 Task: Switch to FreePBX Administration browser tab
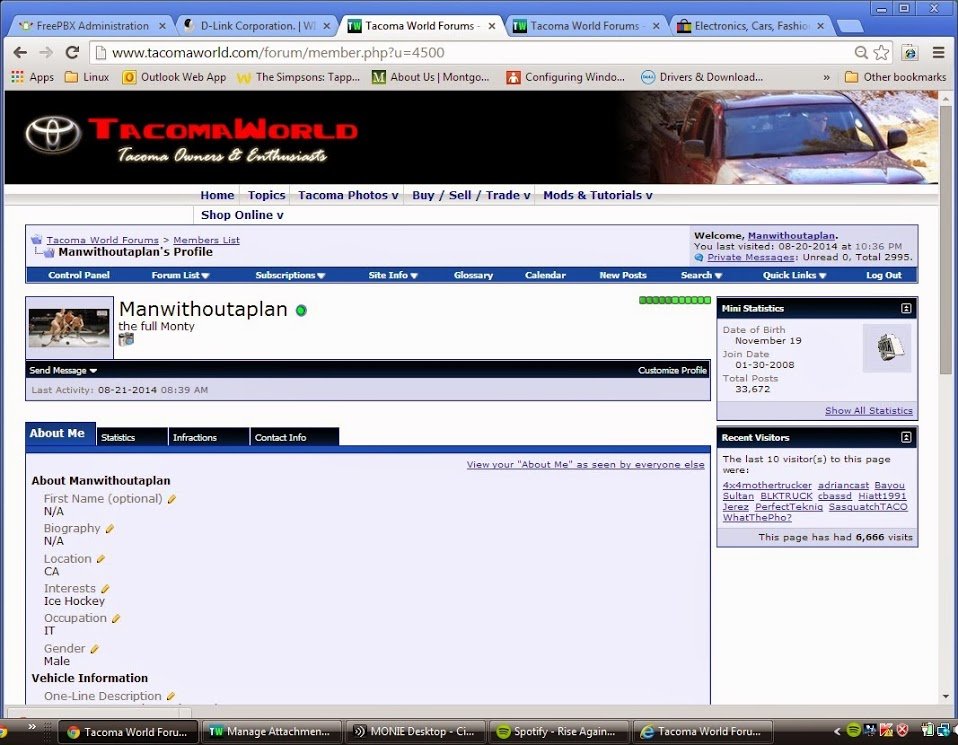pos(93,26)
